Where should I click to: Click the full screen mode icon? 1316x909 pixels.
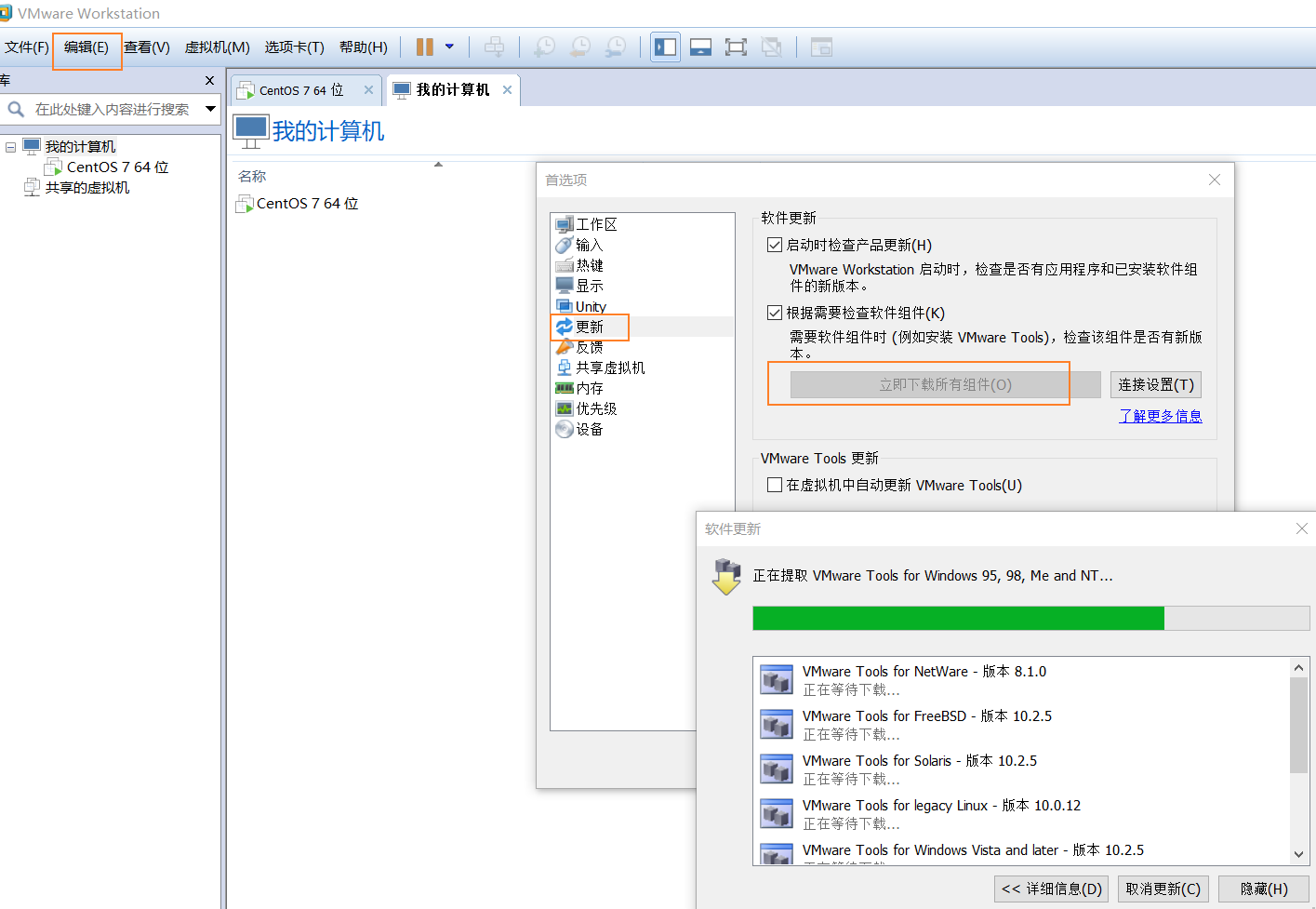coord(736,47)
